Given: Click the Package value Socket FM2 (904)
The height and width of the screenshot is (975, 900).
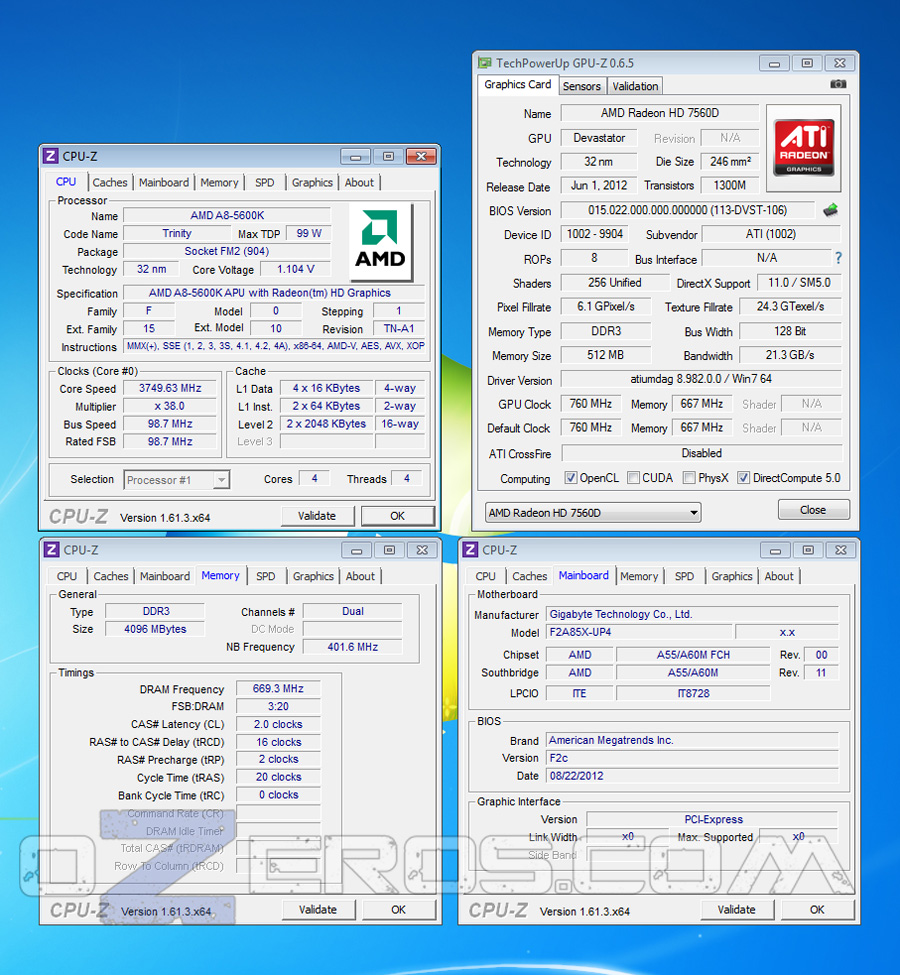Looking at the screenshot, I should 227,251.
